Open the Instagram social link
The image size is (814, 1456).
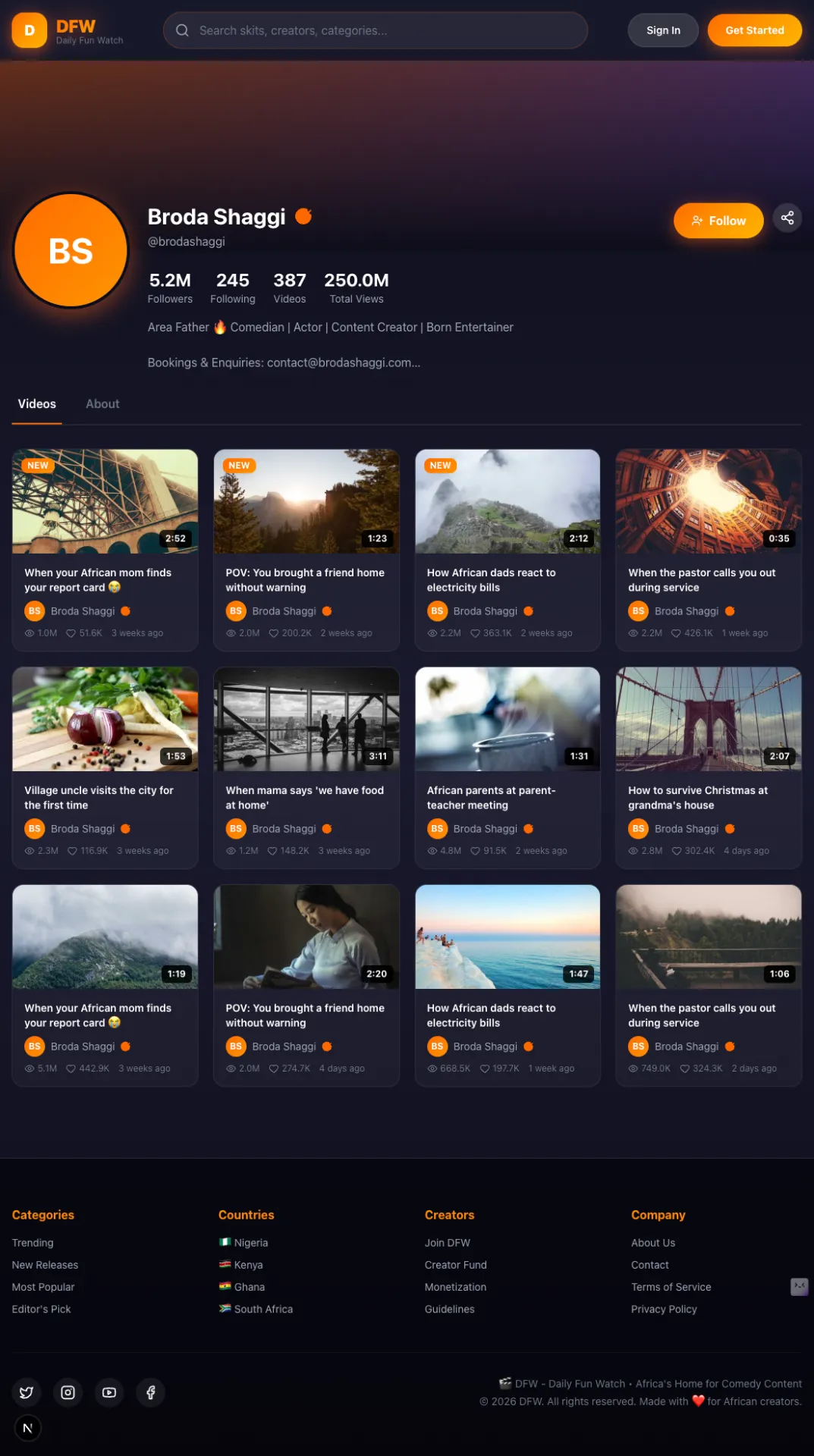click(x=68, y=1392)
